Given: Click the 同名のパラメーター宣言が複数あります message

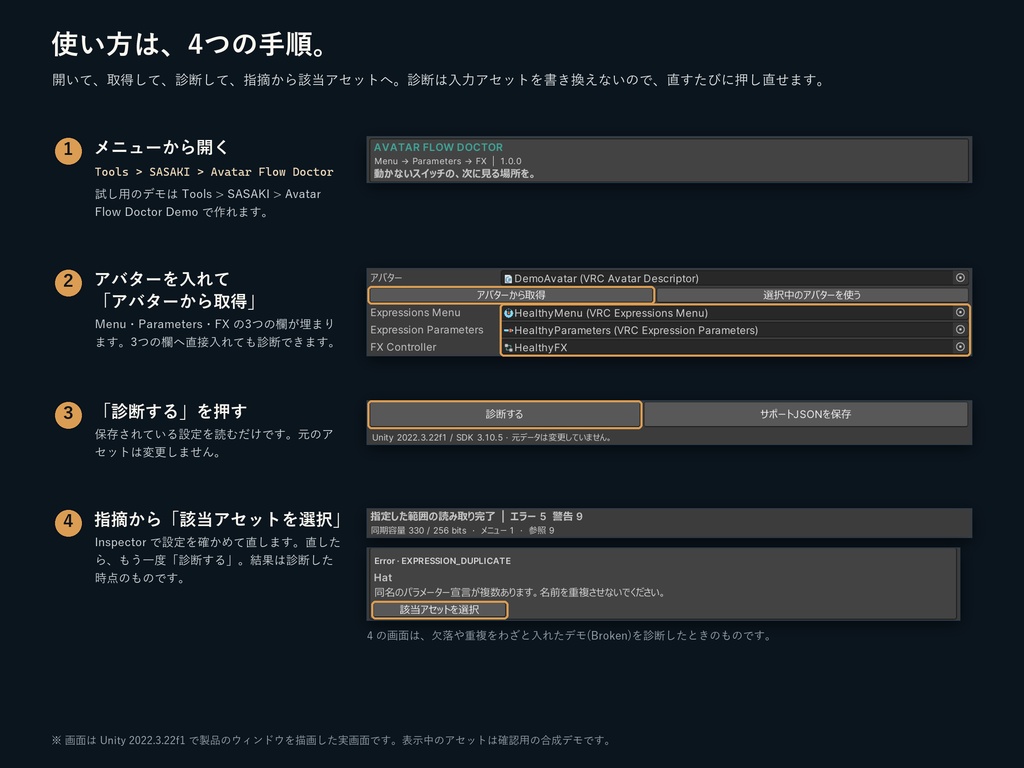Looking at the screenshot, I should coord(519,592).
